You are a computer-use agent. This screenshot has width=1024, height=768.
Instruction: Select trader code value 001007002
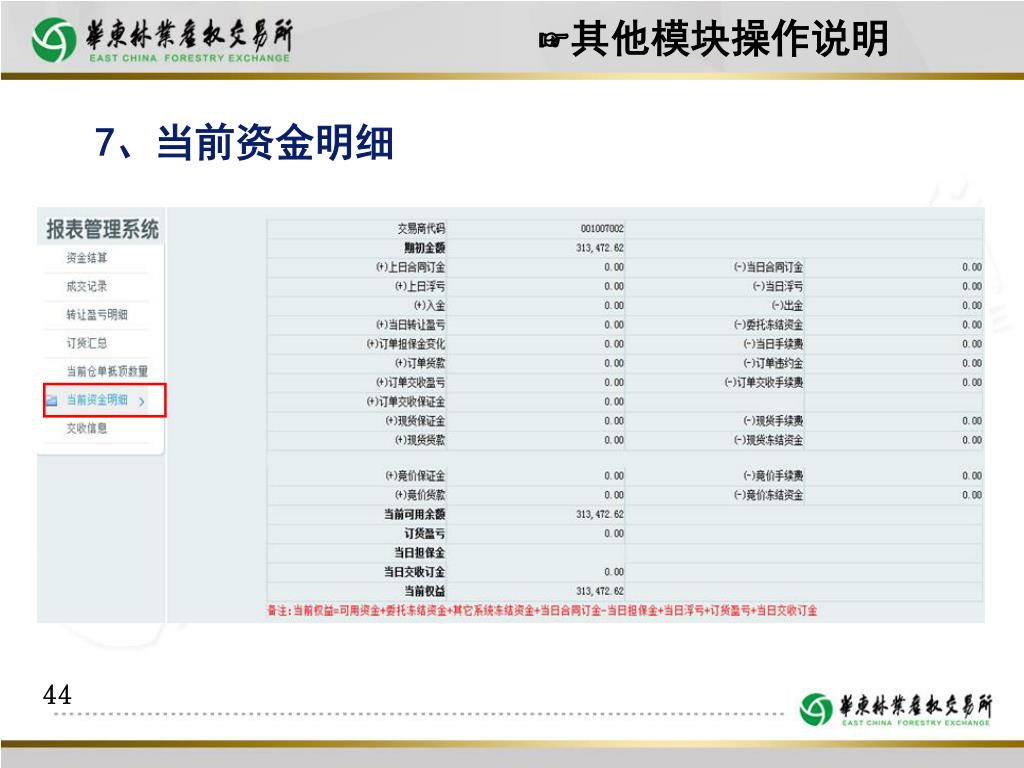pos(602,229)
